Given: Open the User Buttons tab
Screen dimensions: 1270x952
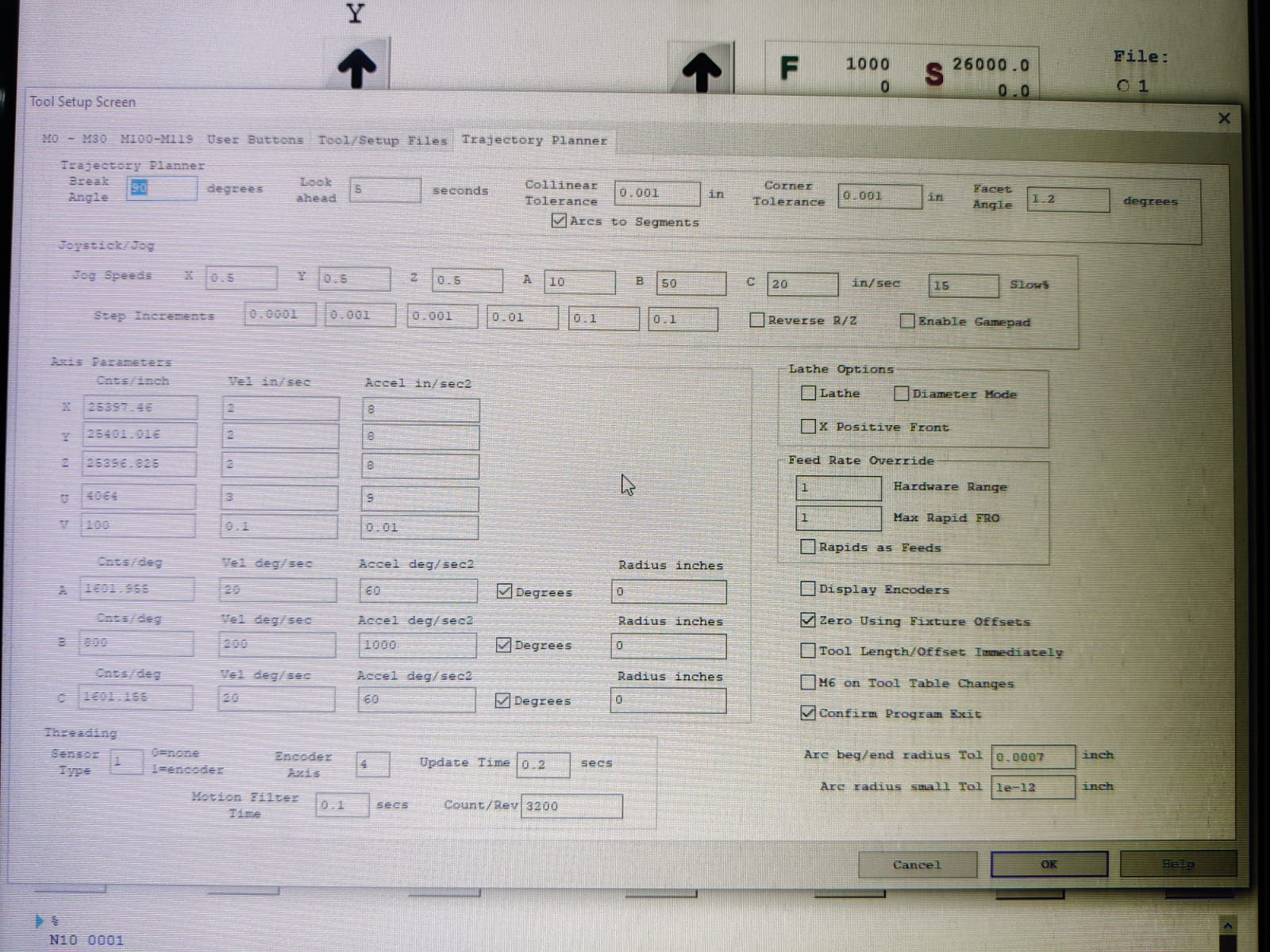Looking at the screenshot, I should (x=255, y=140).
